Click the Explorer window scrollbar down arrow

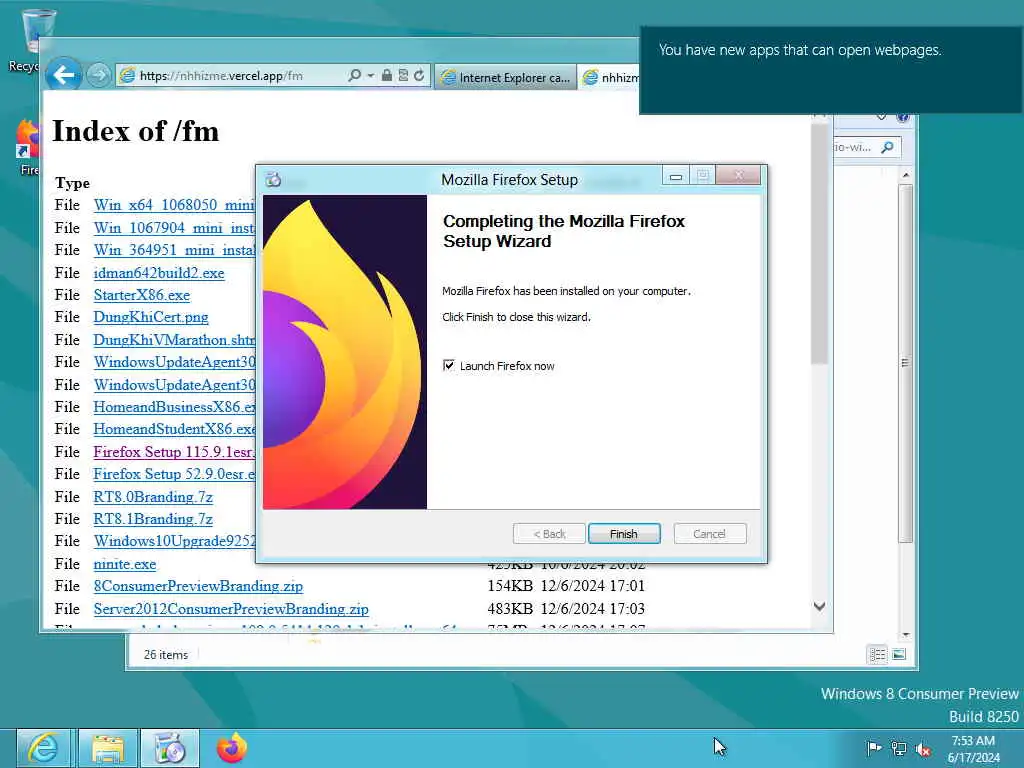[x=906, y=635]
